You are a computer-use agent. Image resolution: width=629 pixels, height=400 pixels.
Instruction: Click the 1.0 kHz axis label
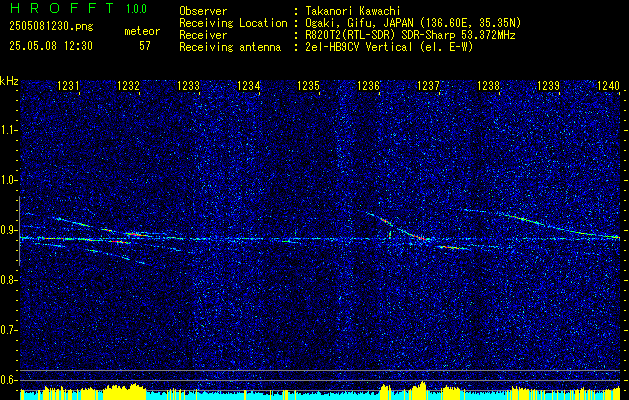coord(8,181)
